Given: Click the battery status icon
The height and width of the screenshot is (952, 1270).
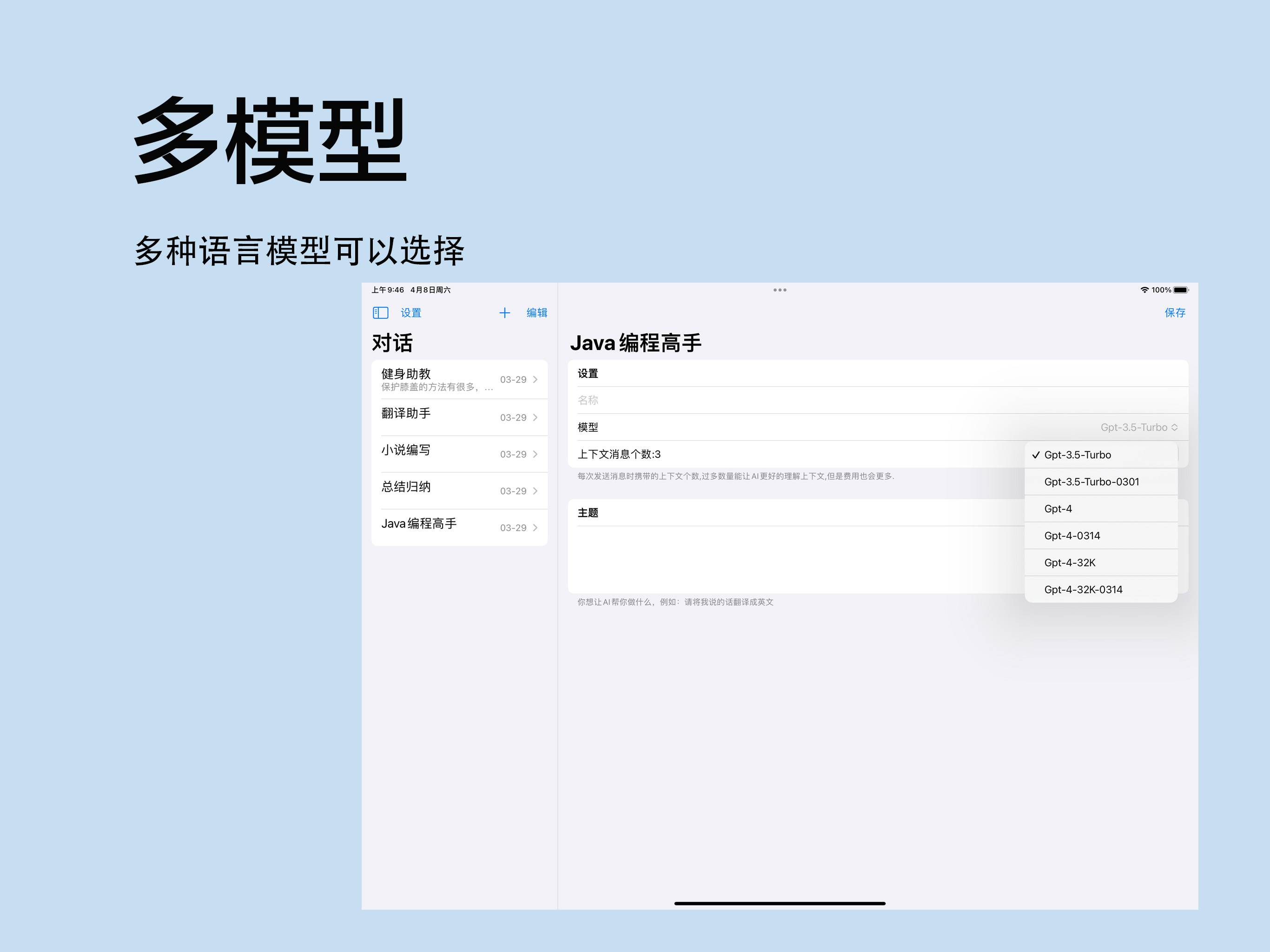Looking at the screenshot, I should (x=1180, y=290).
